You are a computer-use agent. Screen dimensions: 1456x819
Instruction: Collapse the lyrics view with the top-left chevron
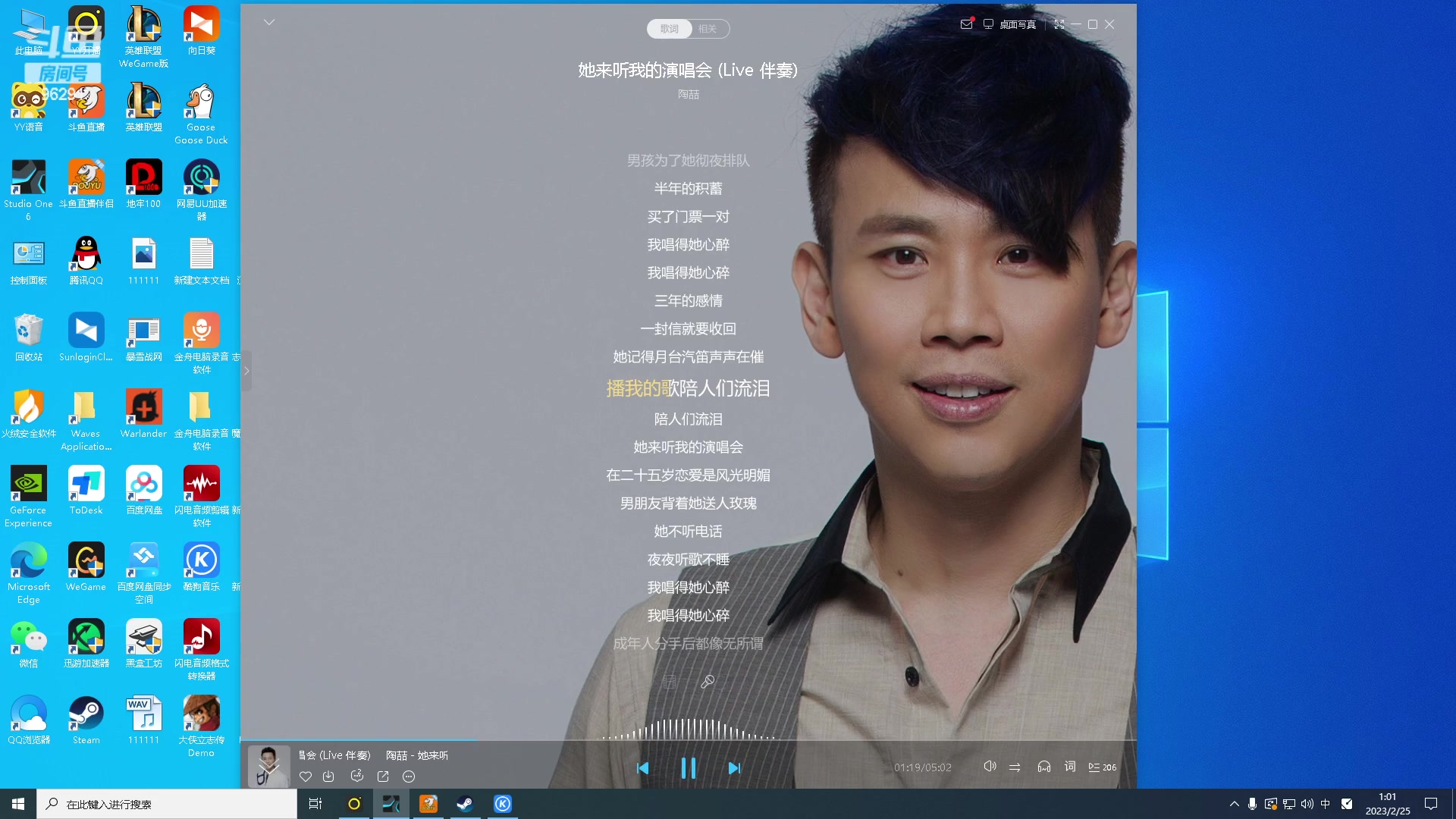coord(269,22)
